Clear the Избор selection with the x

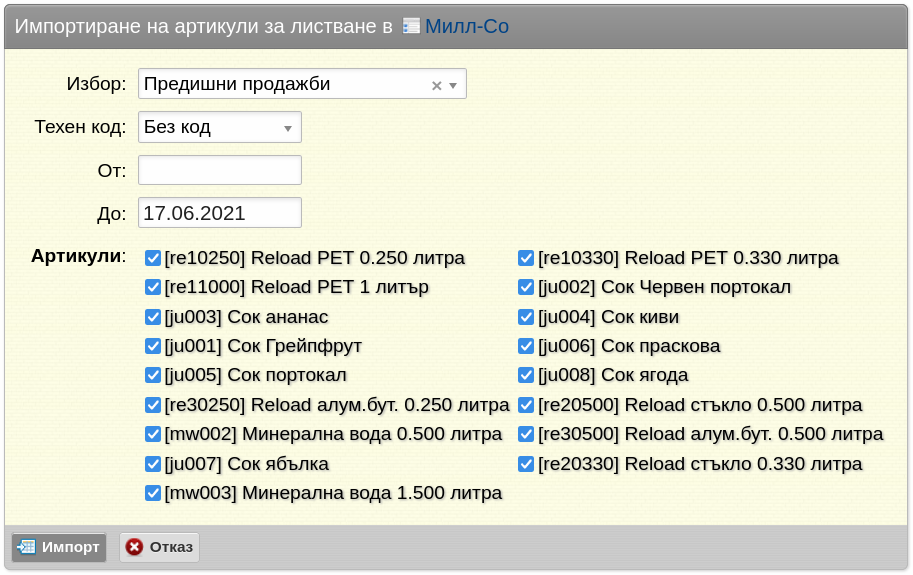[436, 86]
